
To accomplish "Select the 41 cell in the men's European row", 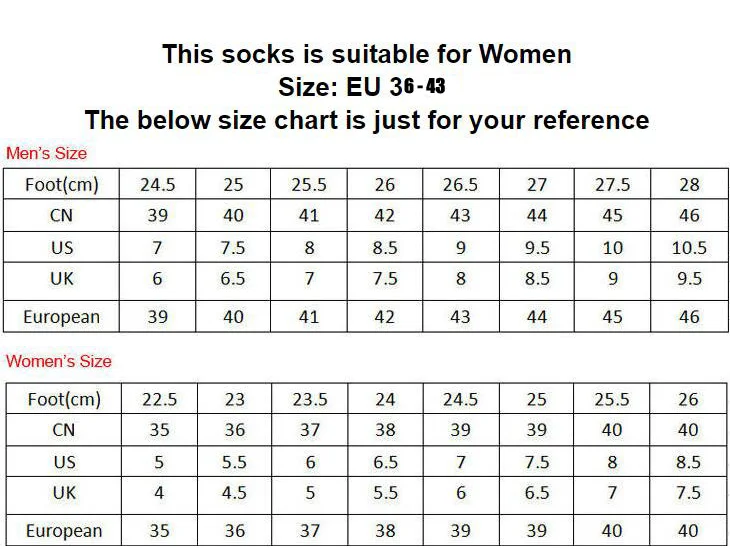I will [309, 316].
